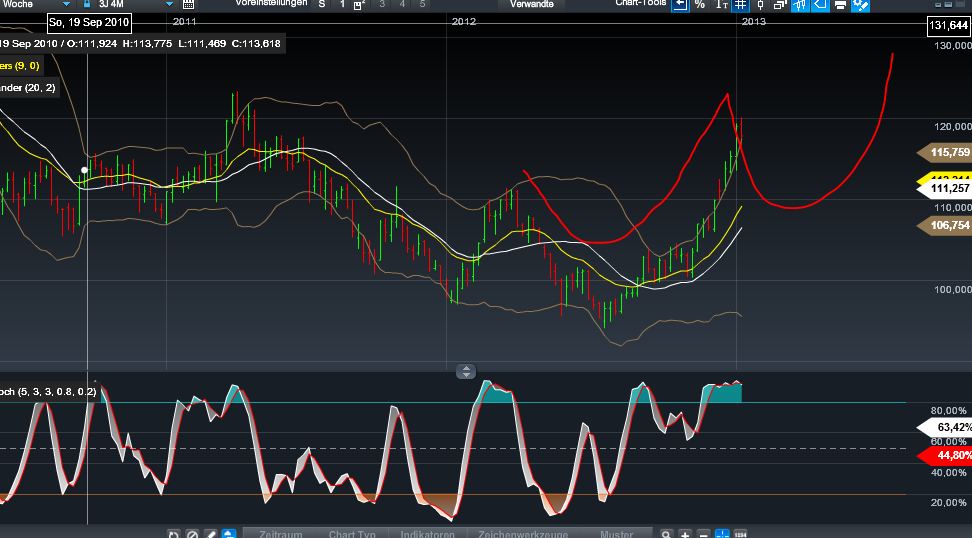Image resolution: width=972 pixels, height=538 pixels.
Task: Open the calendar date picker icon
Action: [x=188, y=5]
